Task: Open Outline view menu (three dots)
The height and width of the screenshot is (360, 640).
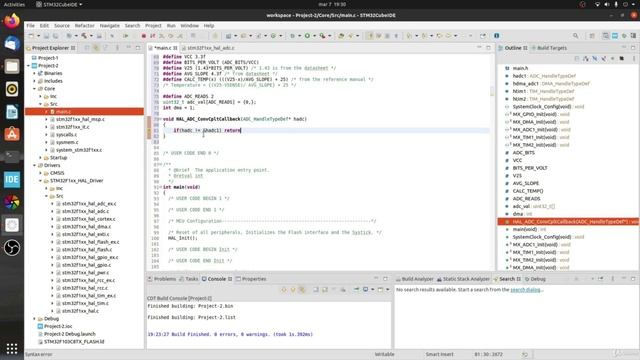Action: click(634, 59)
